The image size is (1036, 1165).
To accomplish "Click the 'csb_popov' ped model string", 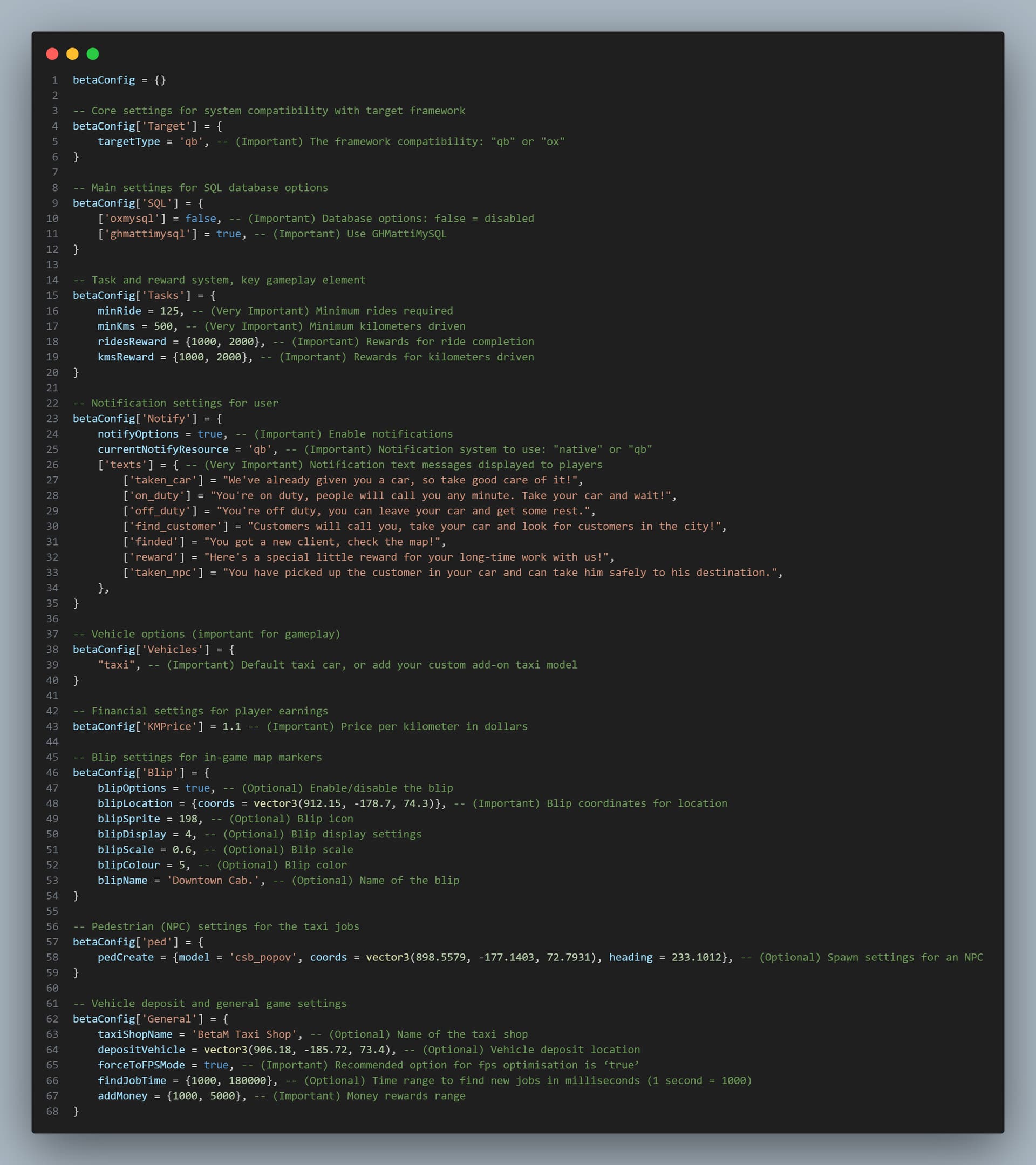I will tap(263, 957).
